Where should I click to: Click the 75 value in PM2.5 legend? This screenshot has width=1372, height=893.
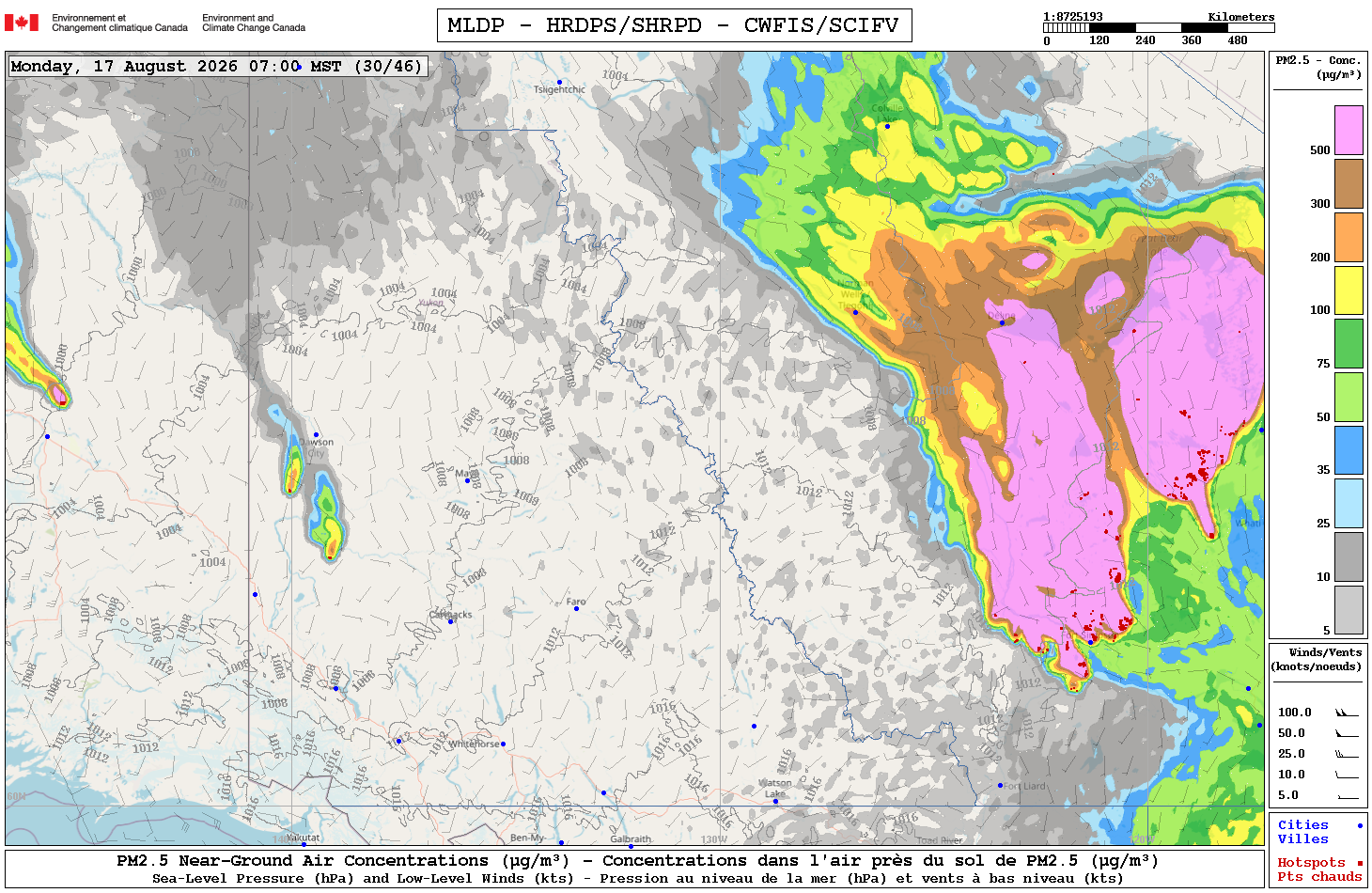[1323, 364]
